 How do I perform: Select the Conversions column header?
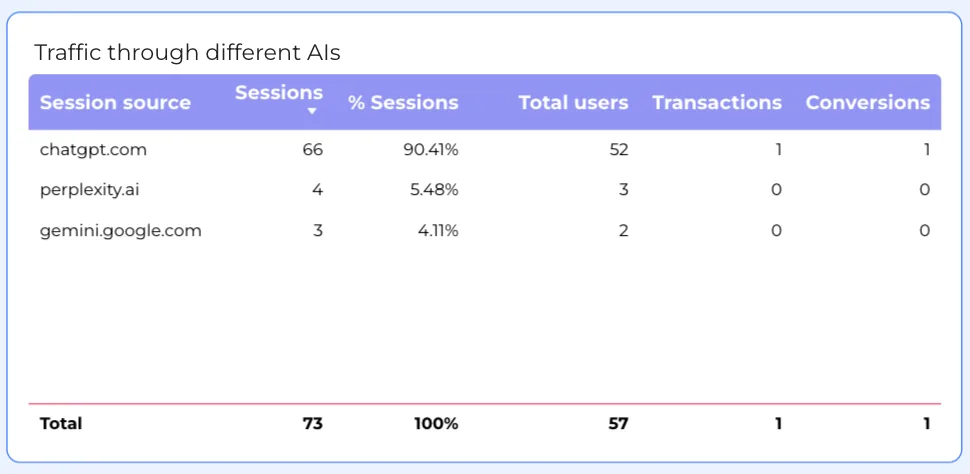(x=867, y=102)
